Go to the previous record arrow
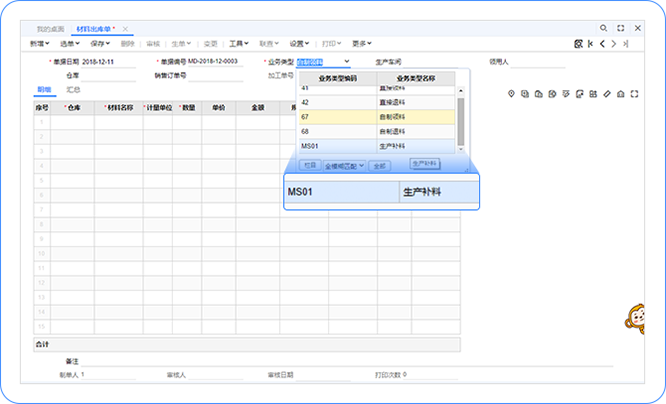 click(602, 44)
